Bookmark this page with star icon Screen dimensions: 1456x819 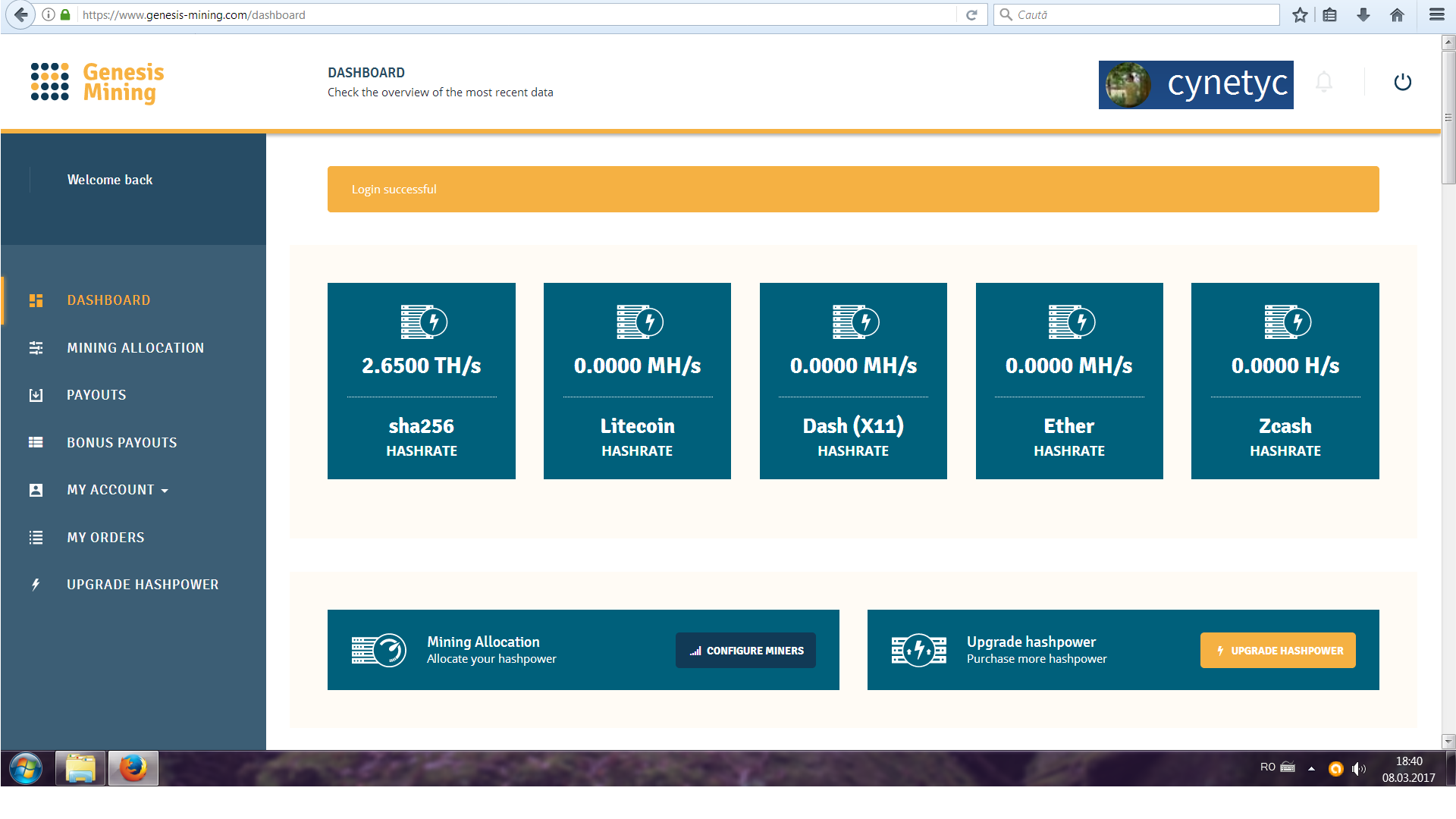(1300, 14)
